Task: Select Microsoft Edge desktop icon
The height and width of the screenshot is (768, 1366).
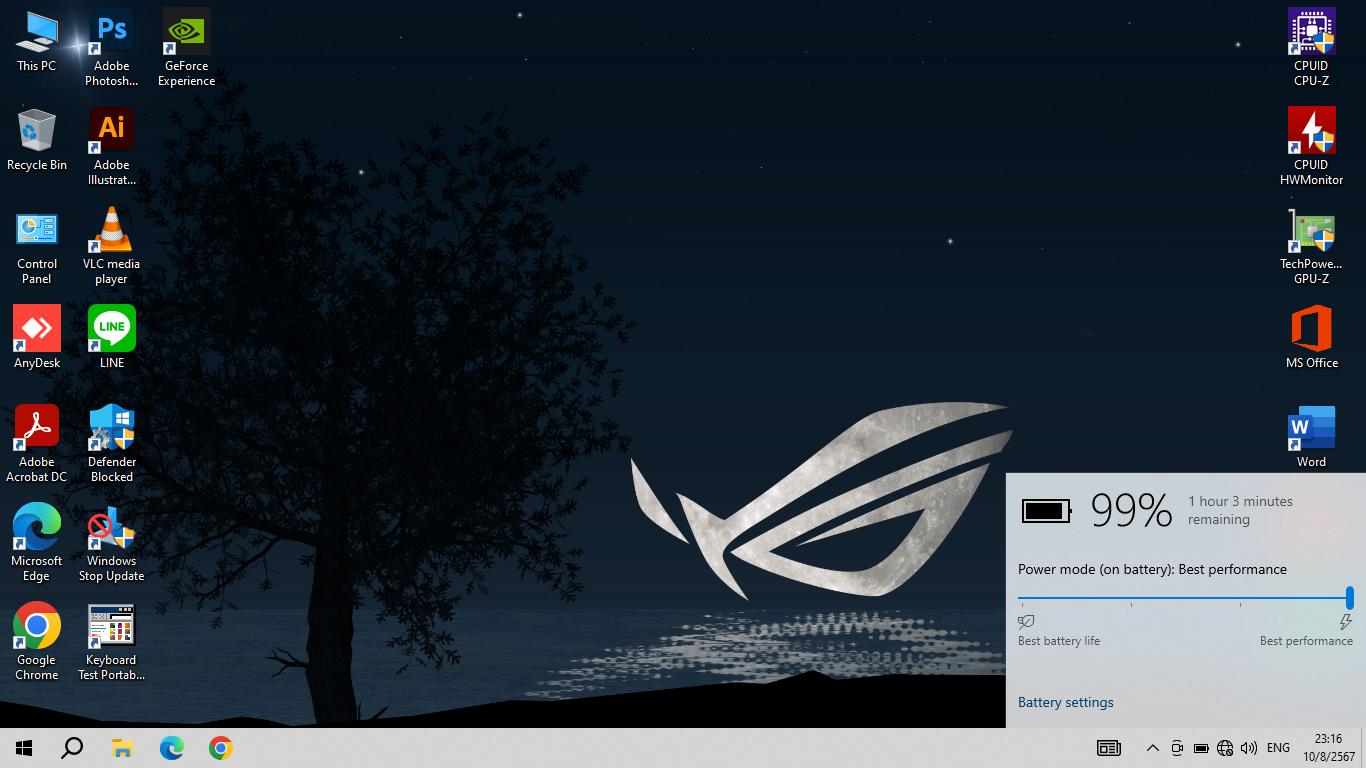Action: [x=37, y=542]
